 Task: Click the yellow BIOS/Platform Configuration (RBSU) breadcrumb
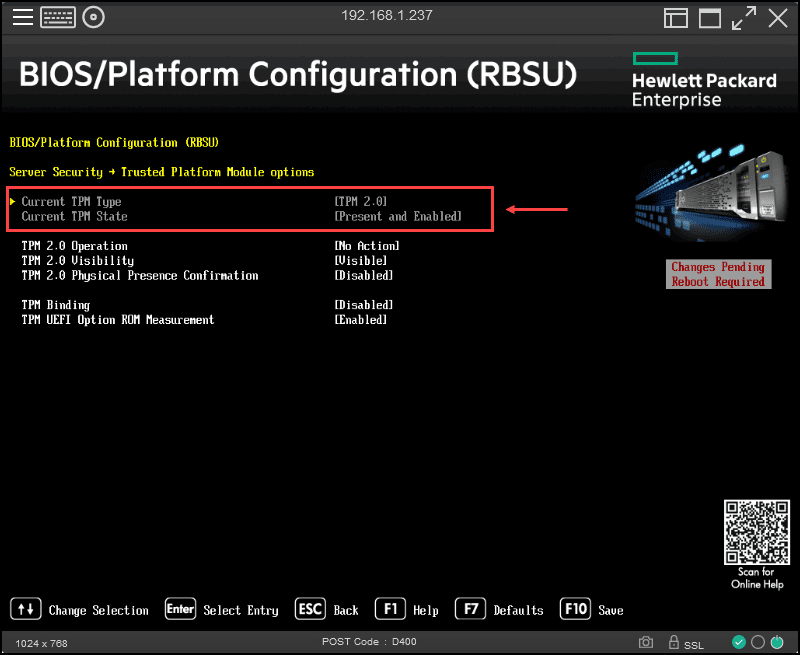(x=114, y=142)
